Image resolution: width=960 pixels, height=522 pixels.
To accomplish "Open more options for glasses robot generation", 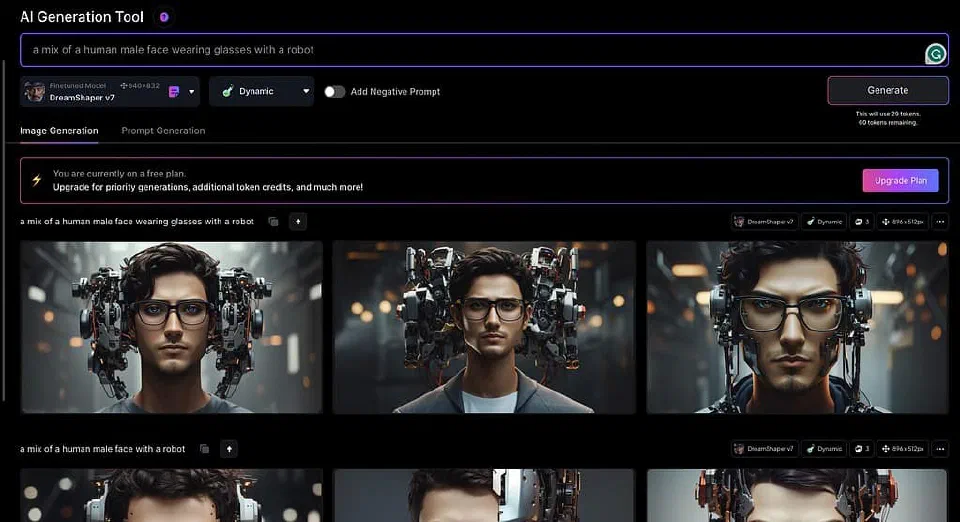I will pos(940,222).
